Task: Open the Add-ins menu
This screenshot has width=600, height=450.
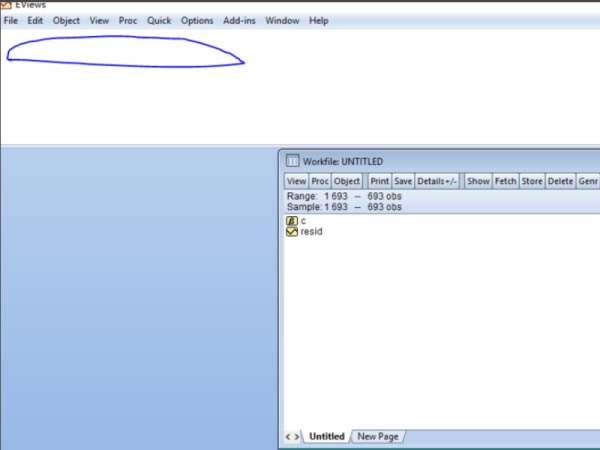Action: (x=239, y=21)
